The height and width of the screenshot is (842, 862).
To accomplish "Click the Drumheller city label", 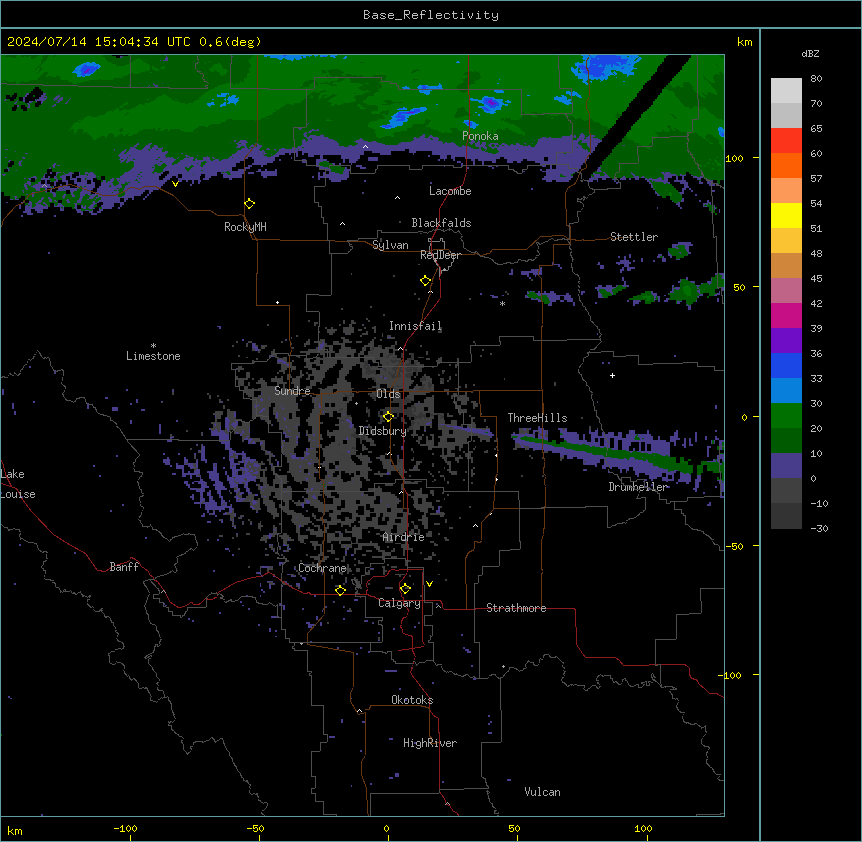I will click(638, 487).
